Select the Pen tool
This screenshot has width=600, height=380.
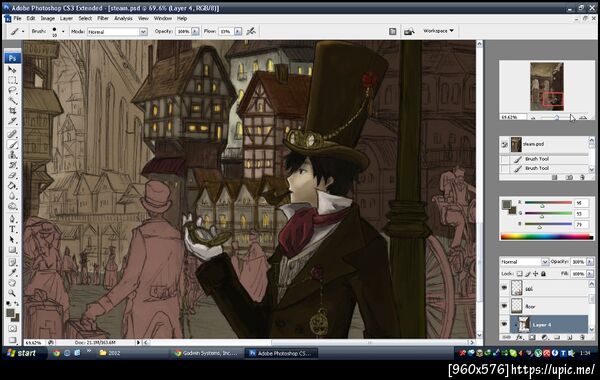pyautogui.click(x=12, y=219)
